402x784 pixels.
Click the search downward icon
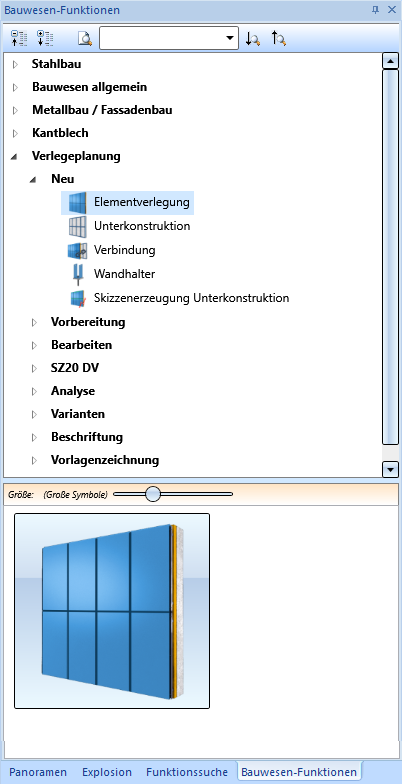click(x=253, y=38)
